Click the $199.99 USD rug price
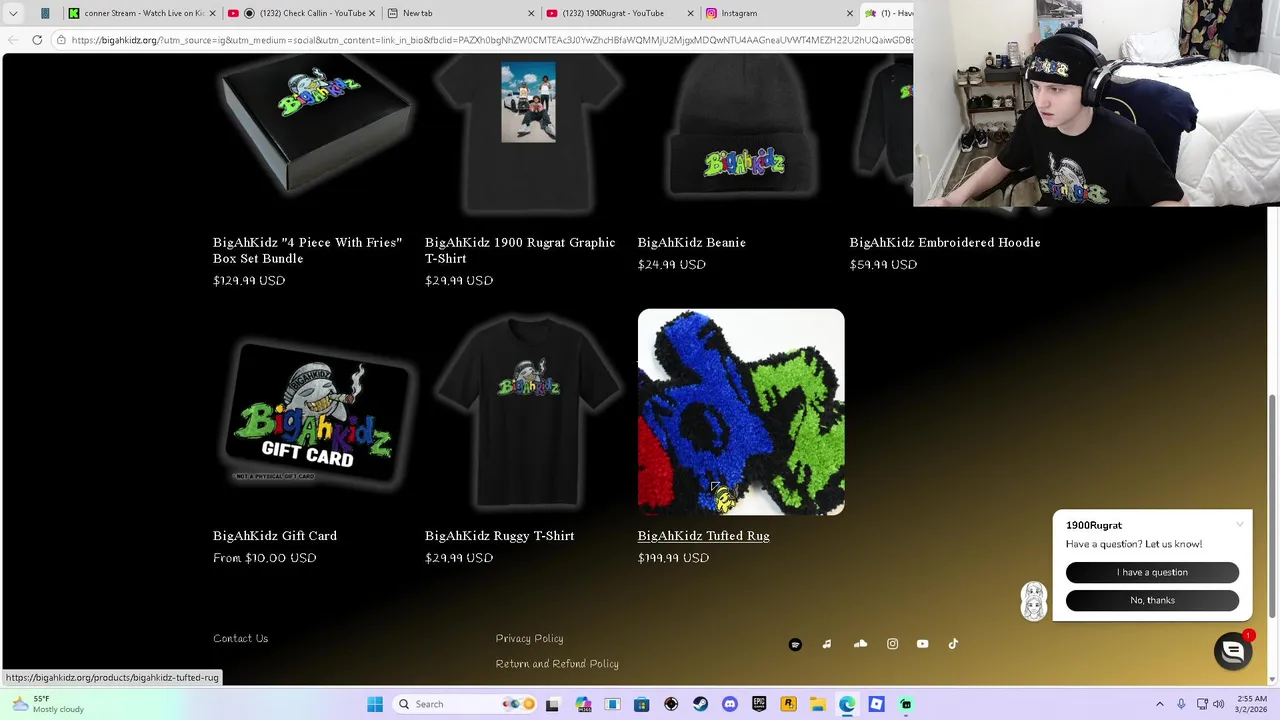This screenshot has width=1280, height=720. tap(673, 558)
